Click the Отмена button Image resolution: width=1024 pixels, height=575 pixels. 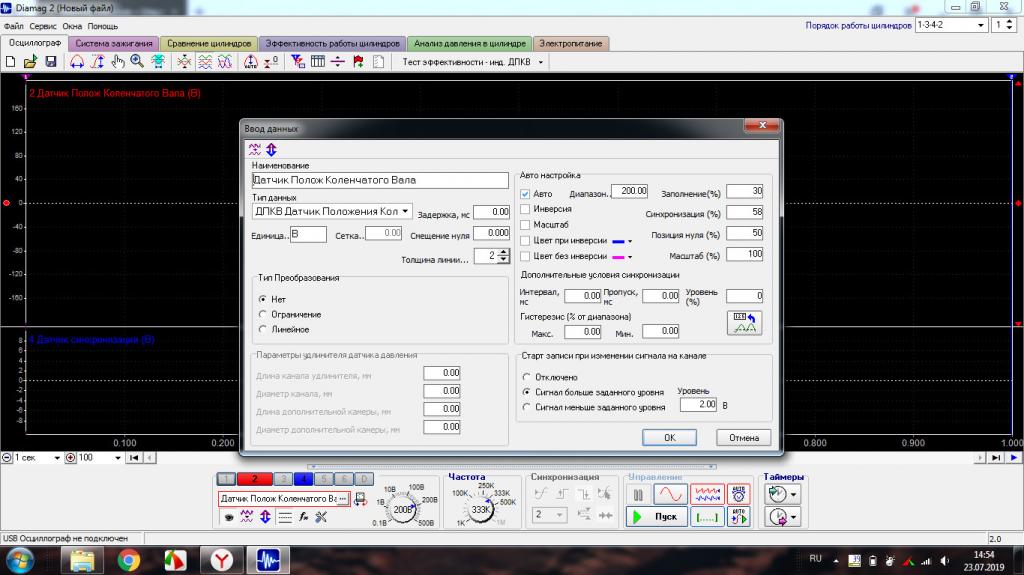[x=744, y=437]
